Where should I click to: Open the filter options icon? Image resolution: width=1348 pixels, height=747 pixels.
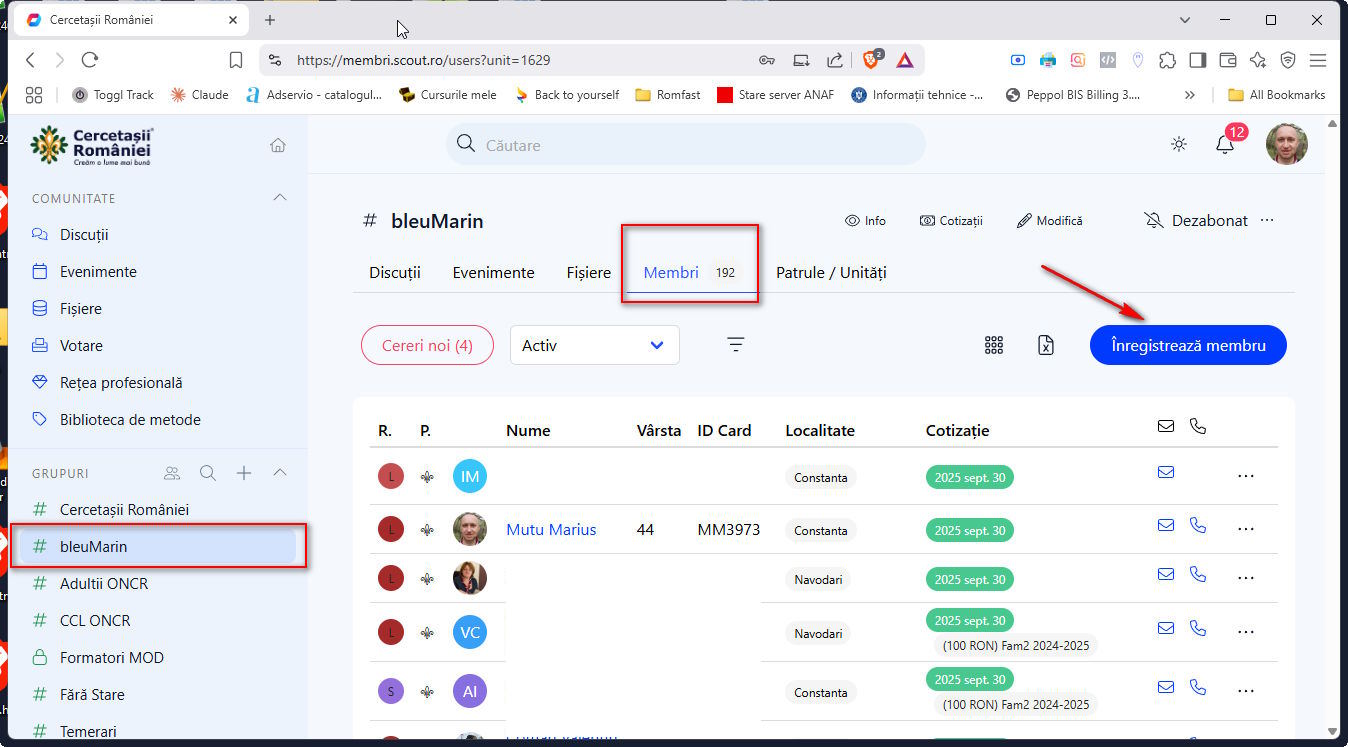coord(736,345)
